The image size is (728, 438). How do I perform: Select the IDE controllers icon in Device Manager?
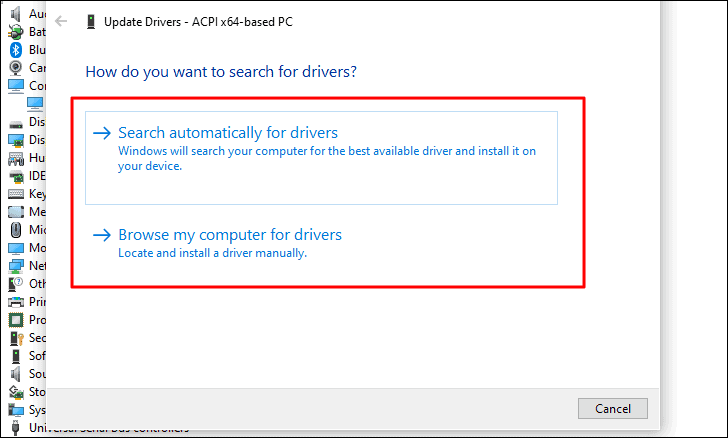tap(16, 177)
